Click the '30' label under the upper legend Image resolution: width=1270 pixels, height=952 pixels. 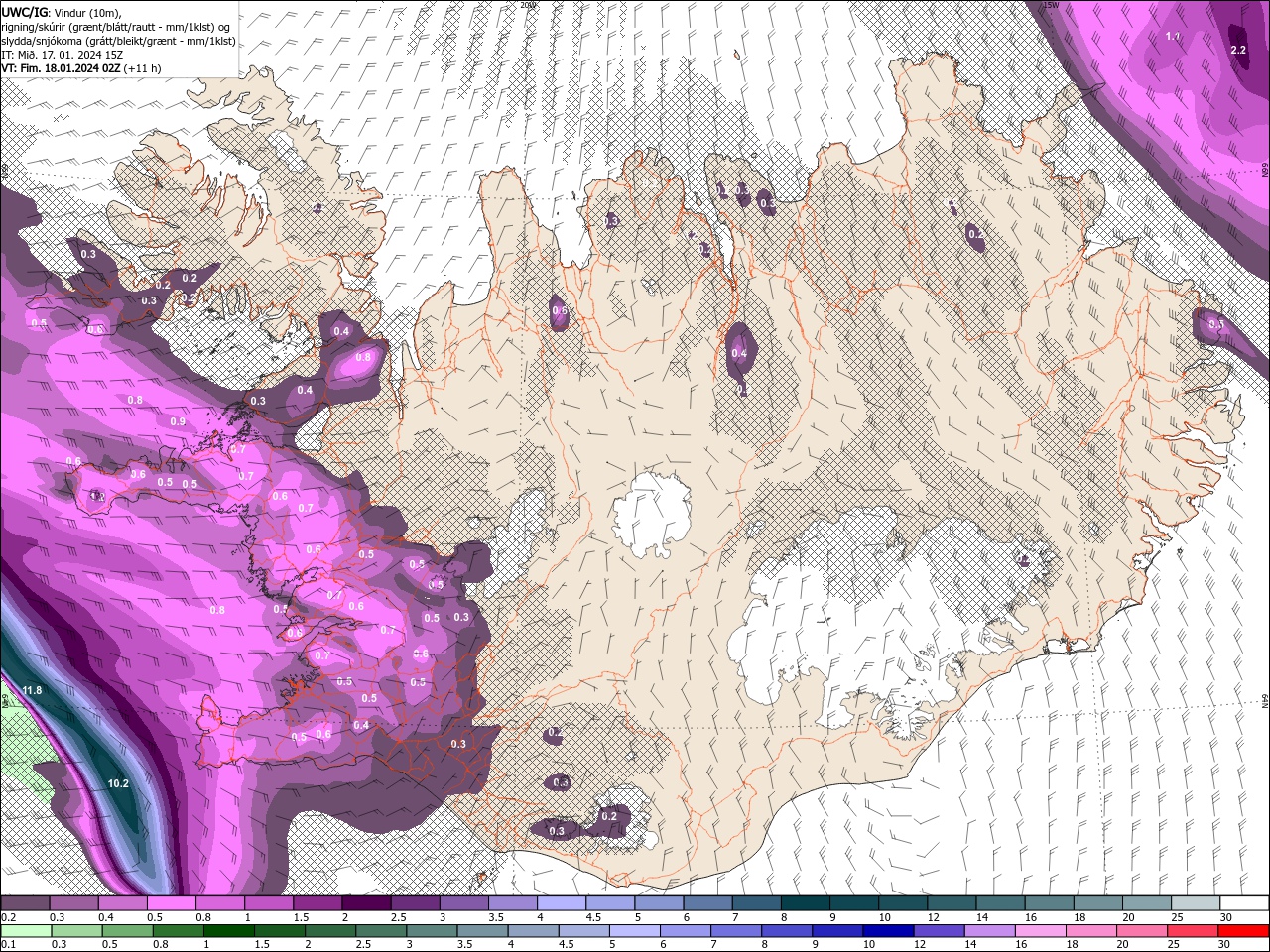click(1226, 917)
